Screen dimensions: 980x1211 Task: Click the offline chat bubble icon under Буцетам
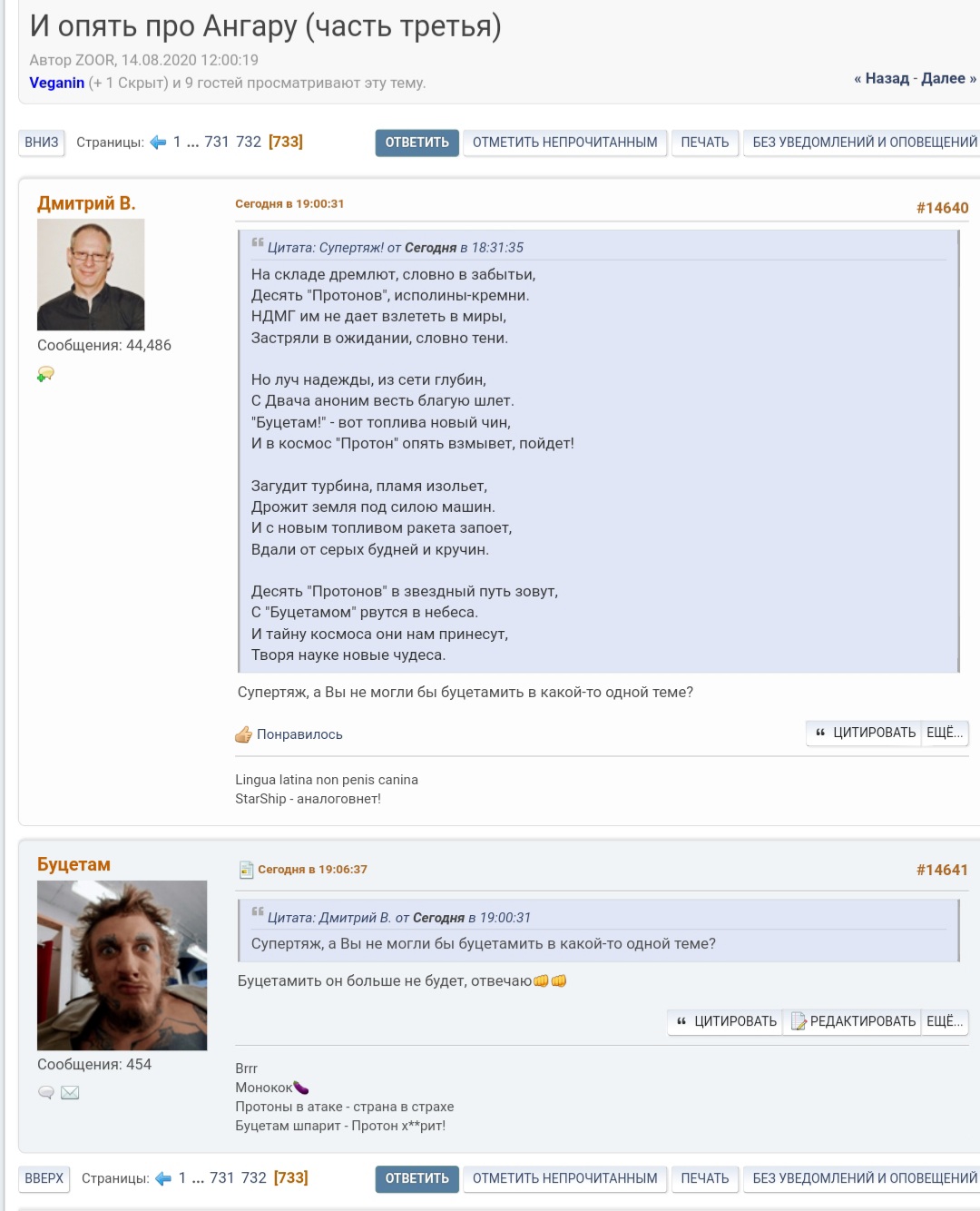46,1092
